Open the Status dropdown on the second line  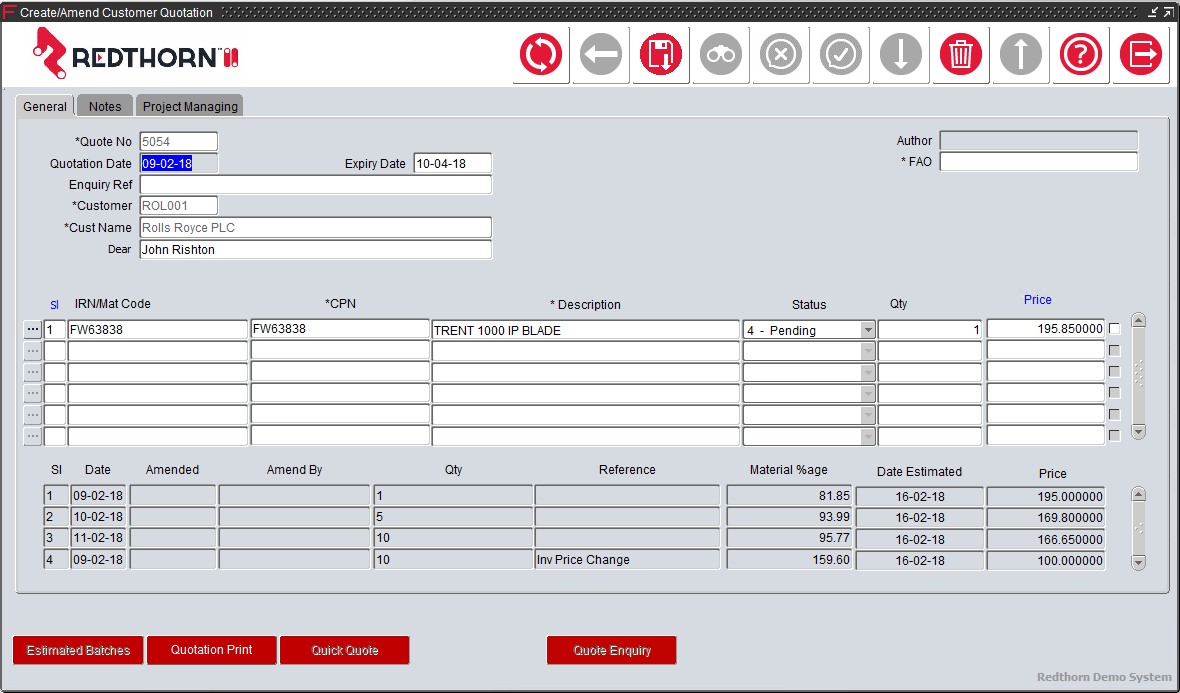point(866,349)
